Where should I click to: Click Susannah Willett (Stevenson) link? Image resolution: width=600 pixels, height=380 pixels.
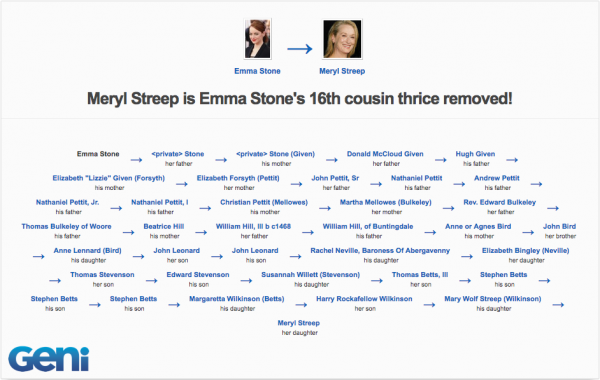click(x=311, y=274)
